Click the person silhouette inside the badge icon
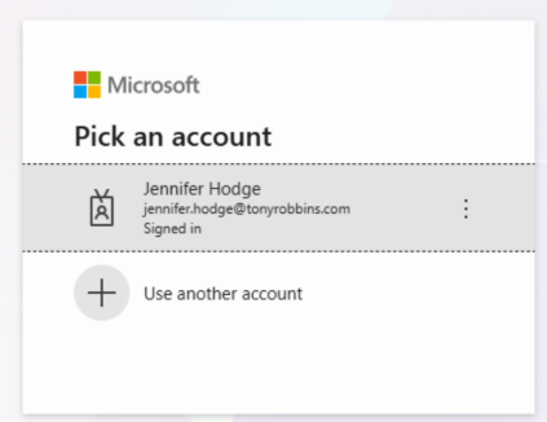Image resolution: width=547 pixels, height=422 pixels. point(102,212)
